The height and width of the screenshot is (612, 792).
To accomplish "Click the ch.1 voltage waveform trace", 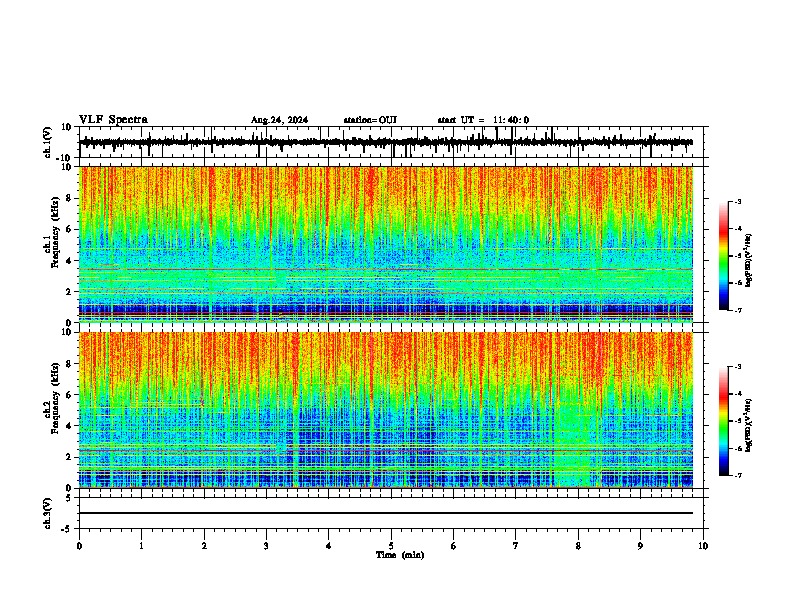I will coord(386,142).
